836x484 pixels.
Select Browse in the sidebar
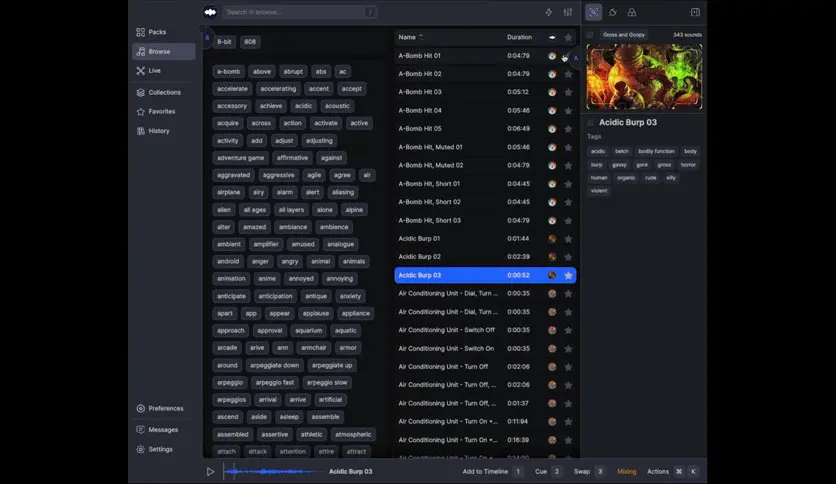[x=164, y=52]
